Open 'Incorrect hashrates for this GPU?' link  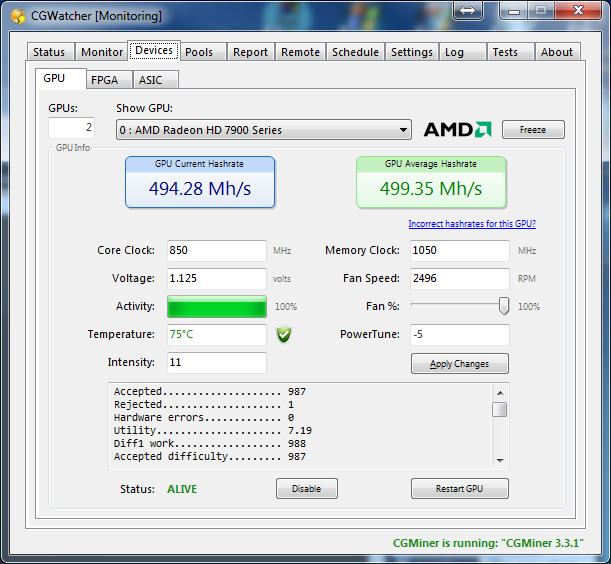coord(472,224)
